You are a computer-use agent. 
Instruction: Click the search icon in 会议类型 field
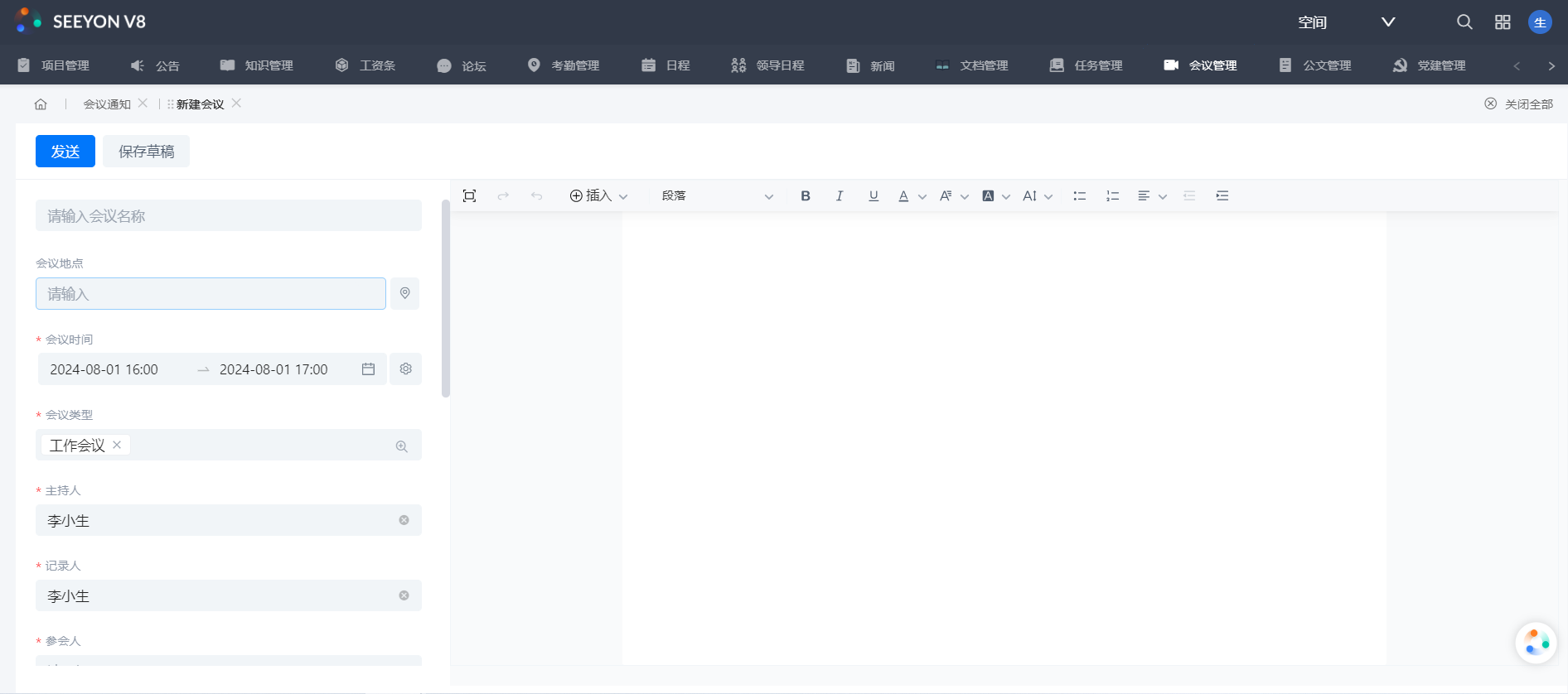coord(402,446)
